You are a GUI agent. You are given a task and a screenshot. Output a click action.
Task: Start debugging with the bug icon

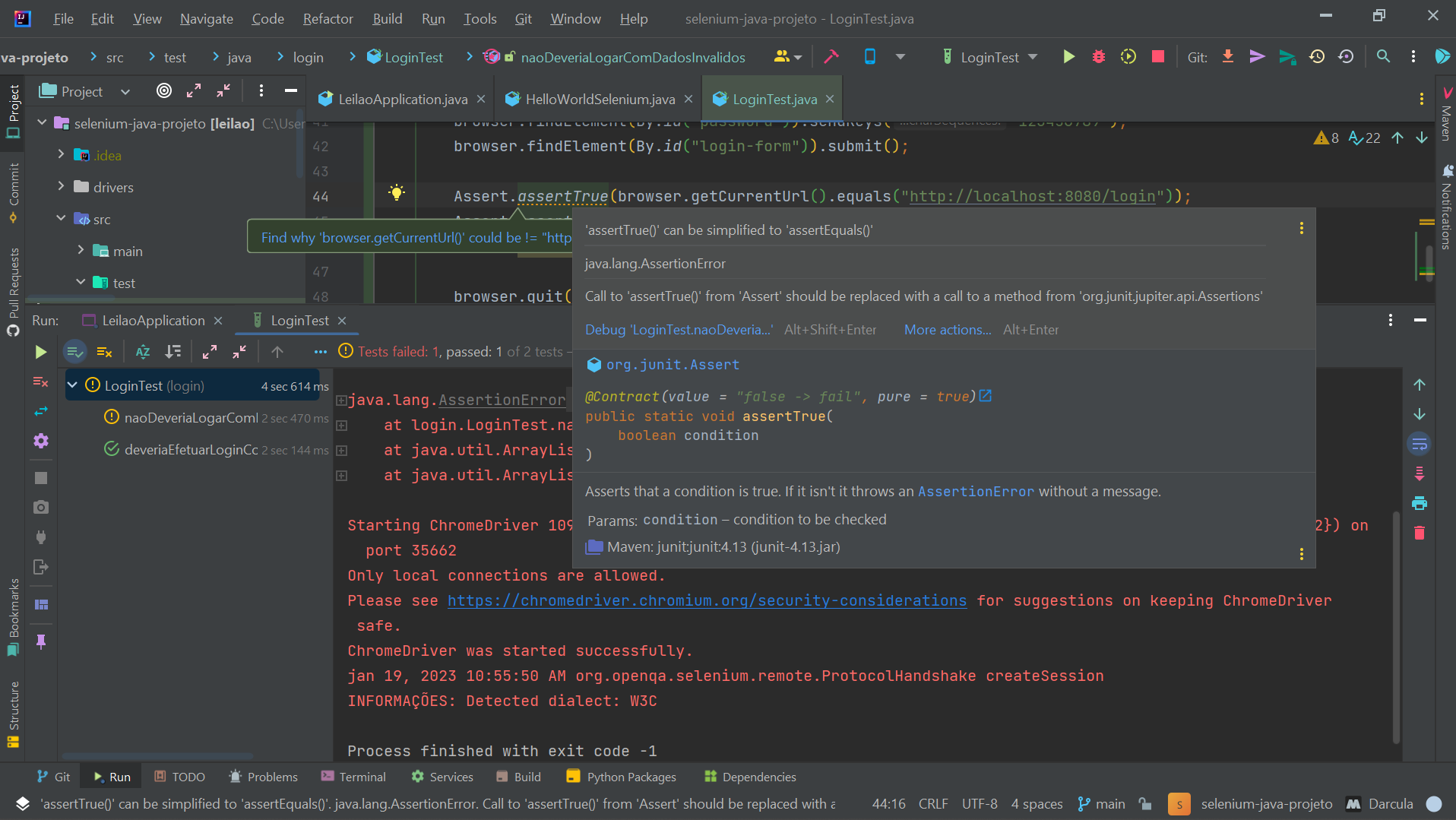1098,57
